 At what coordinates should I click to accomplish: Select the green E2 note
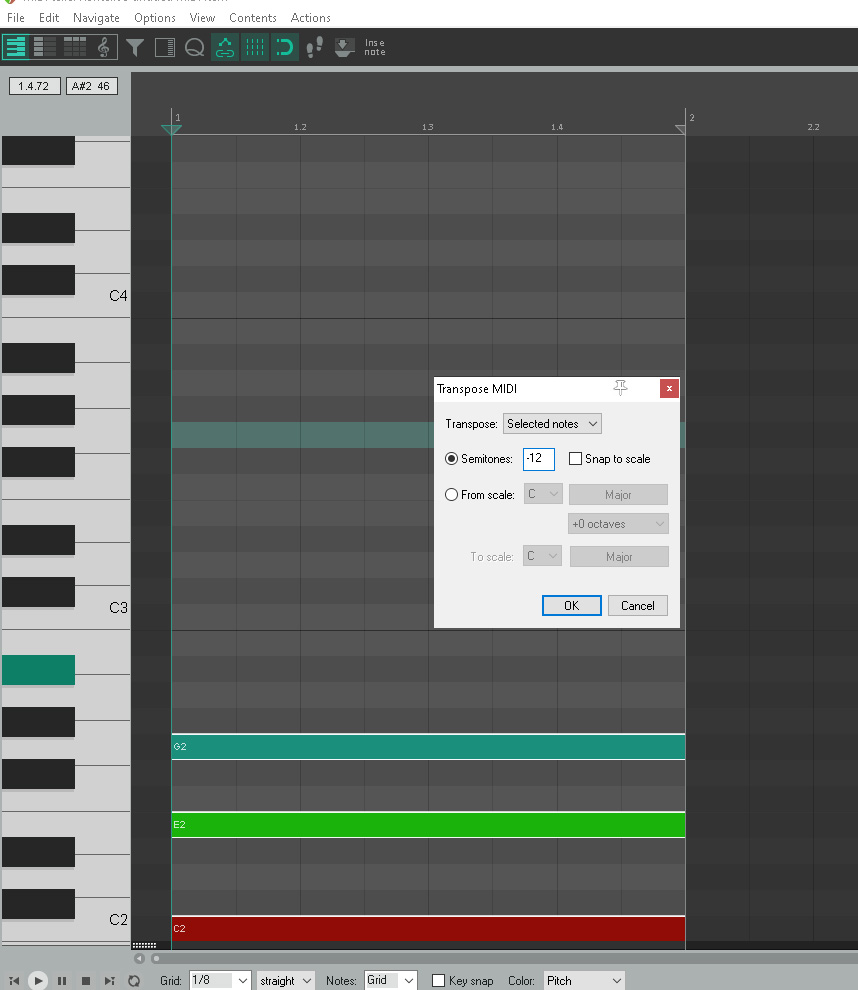pyautogui.click(x=428, y=825)
